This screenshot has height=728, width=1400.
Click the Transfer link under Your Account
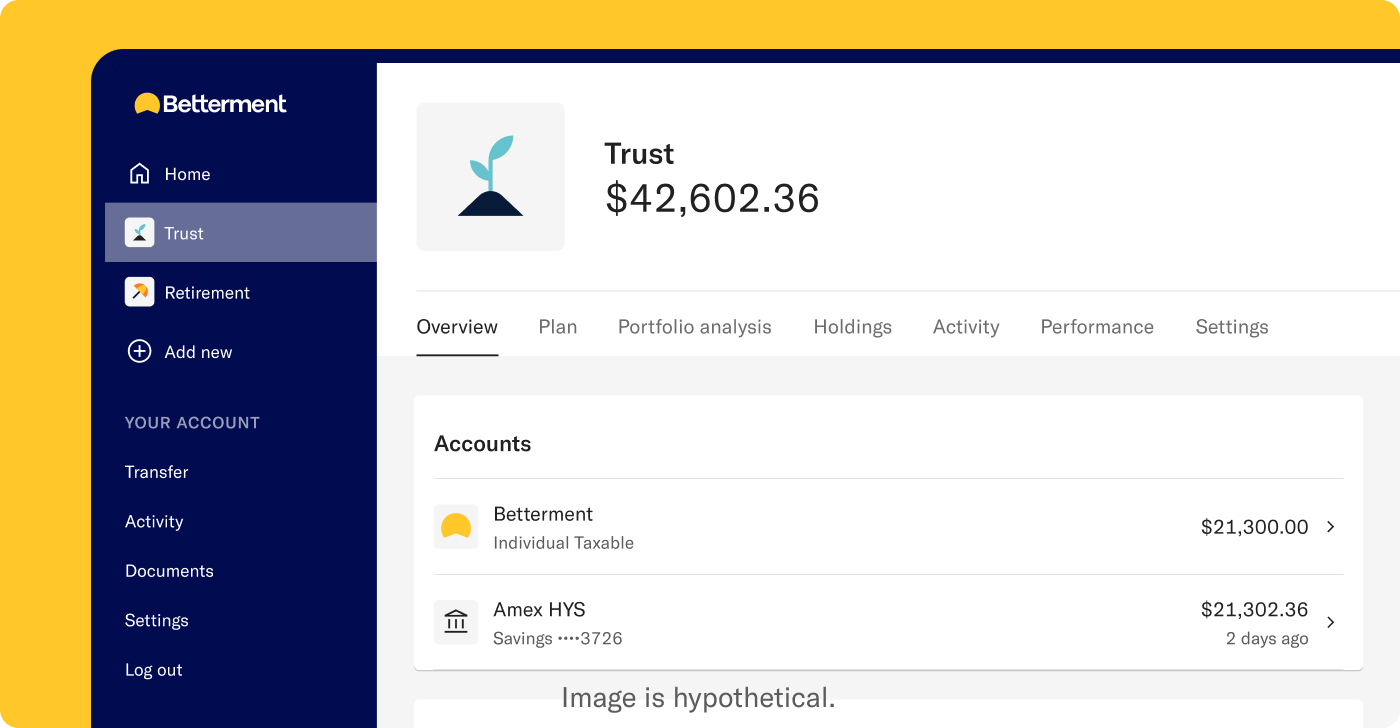coord(156,471)
